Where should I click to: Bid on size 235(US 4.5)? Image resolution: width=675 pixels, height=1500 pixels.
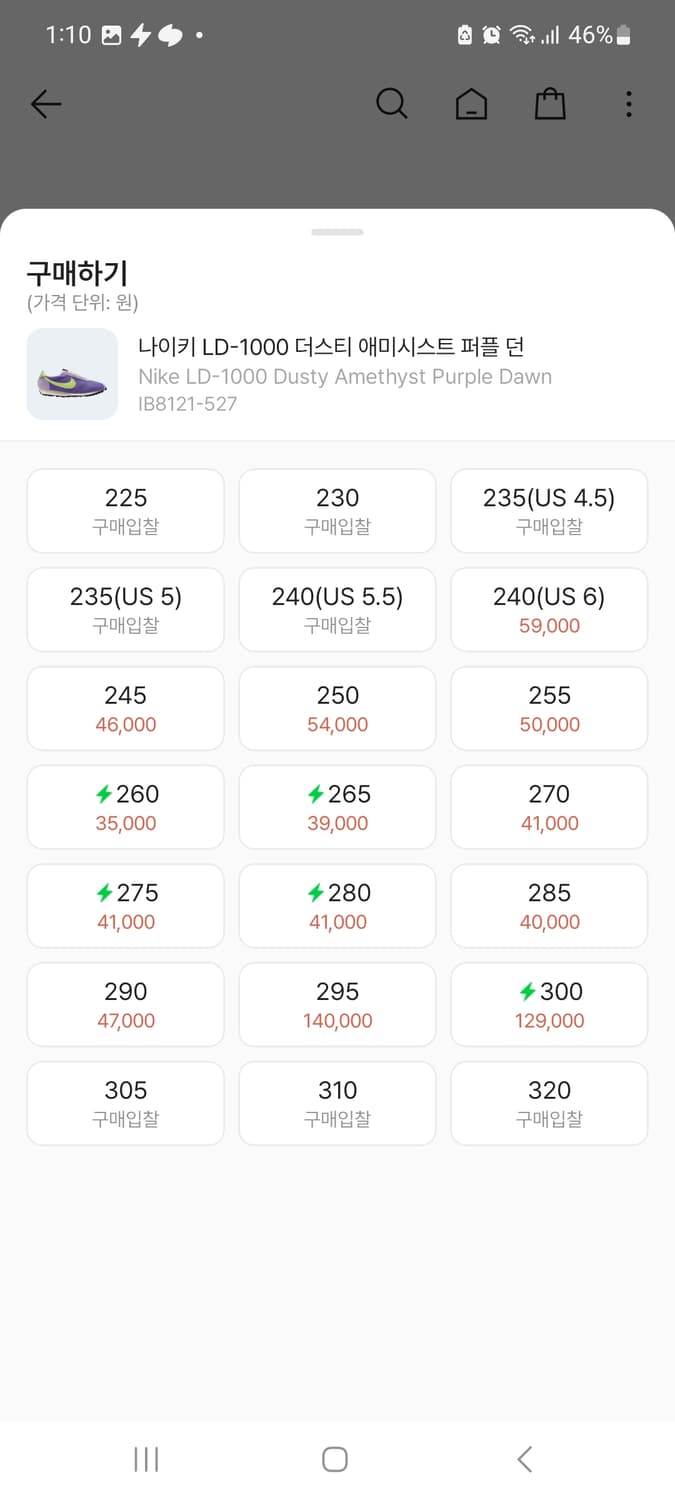pyautogui.click(x=549, y=511)
